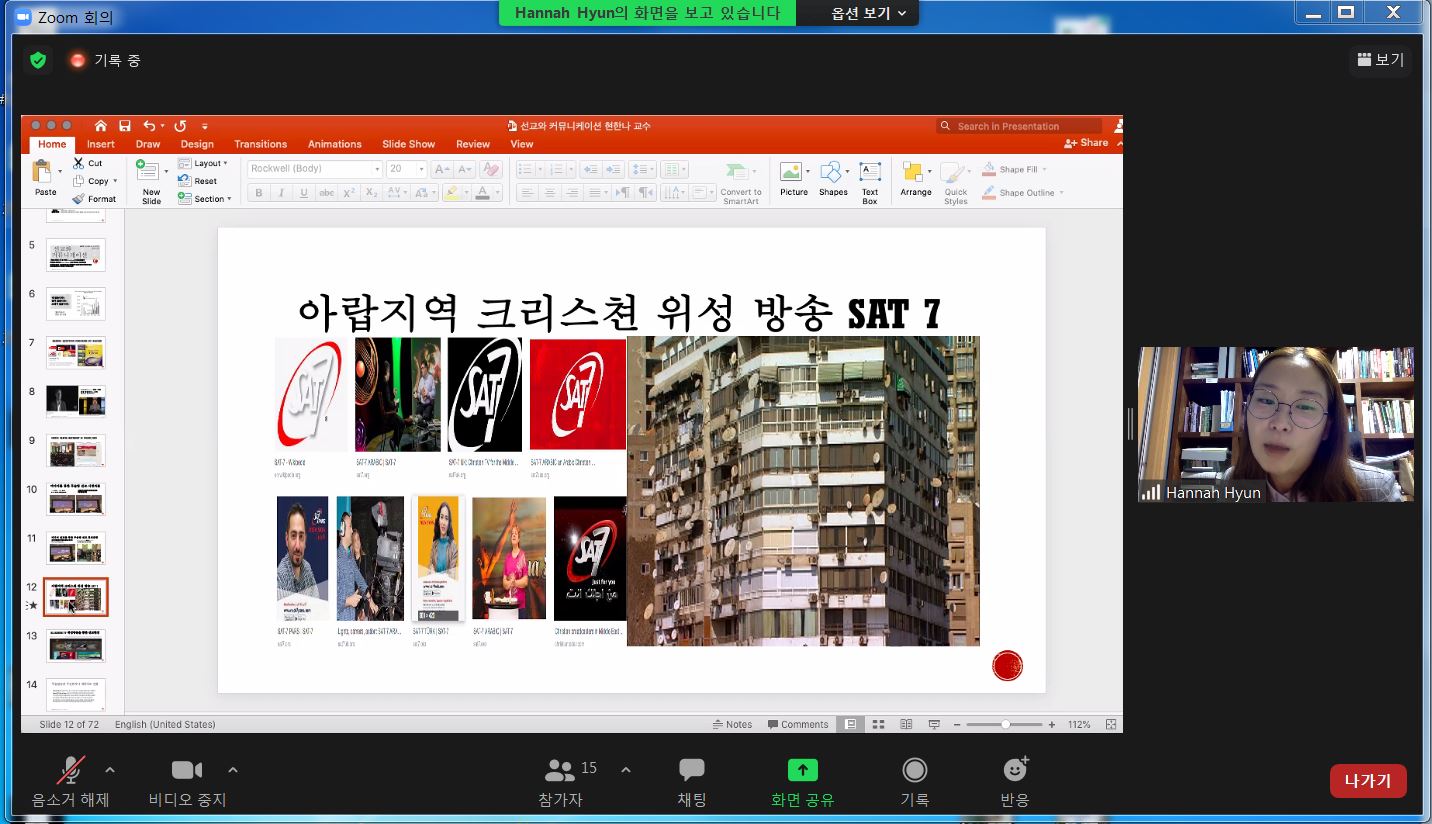Open Slide Sorter view in status bar

coord(878,724)
